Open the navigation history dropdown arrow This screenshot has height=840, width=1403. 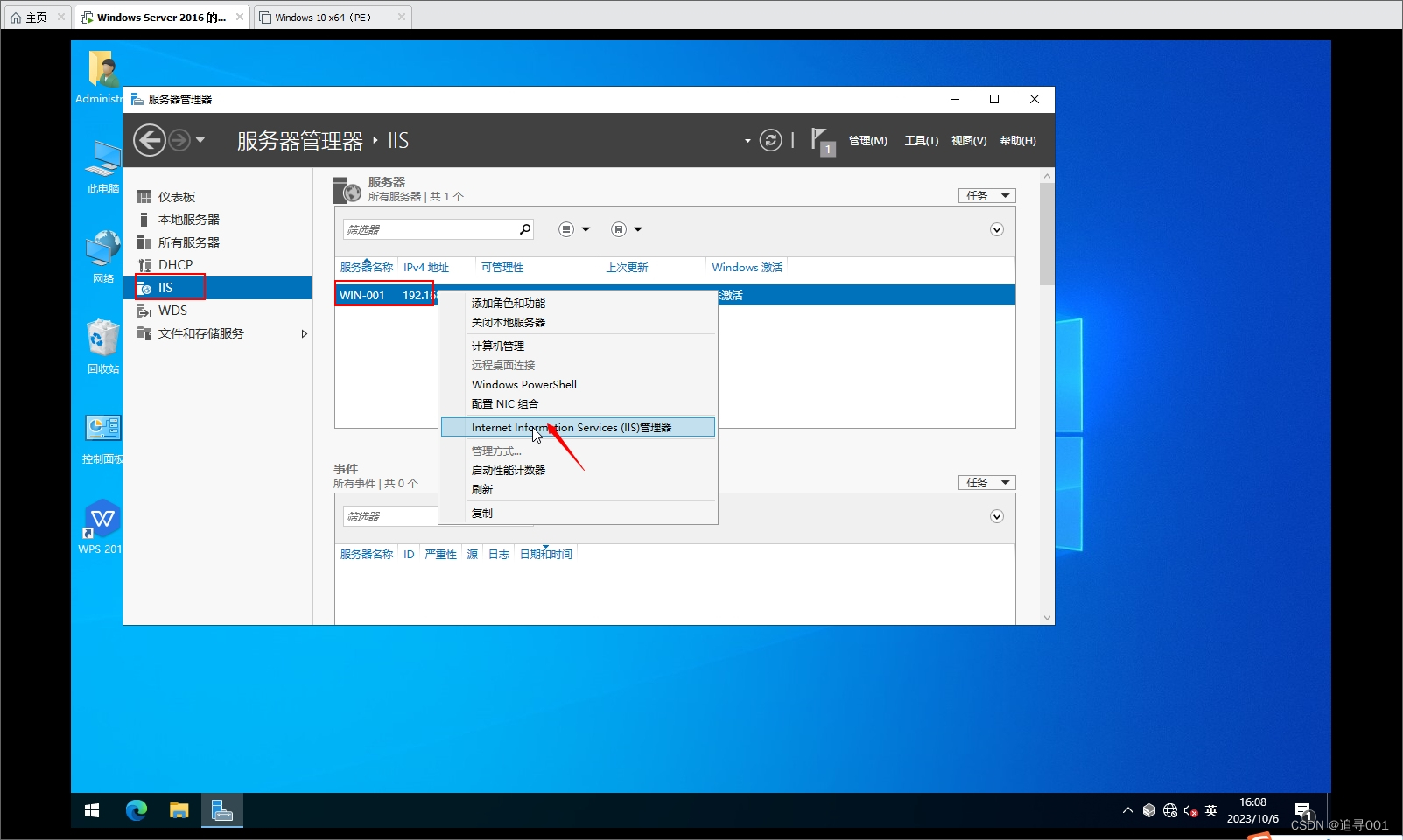(200, 140)
